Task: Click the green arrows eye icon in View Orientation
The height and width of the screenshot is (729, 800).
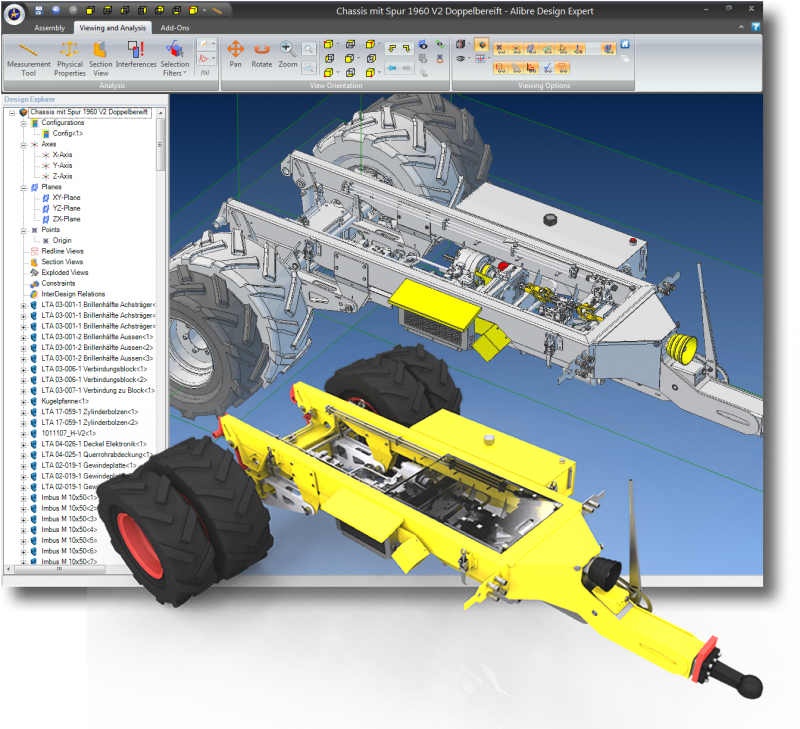Action: point(439,44)
